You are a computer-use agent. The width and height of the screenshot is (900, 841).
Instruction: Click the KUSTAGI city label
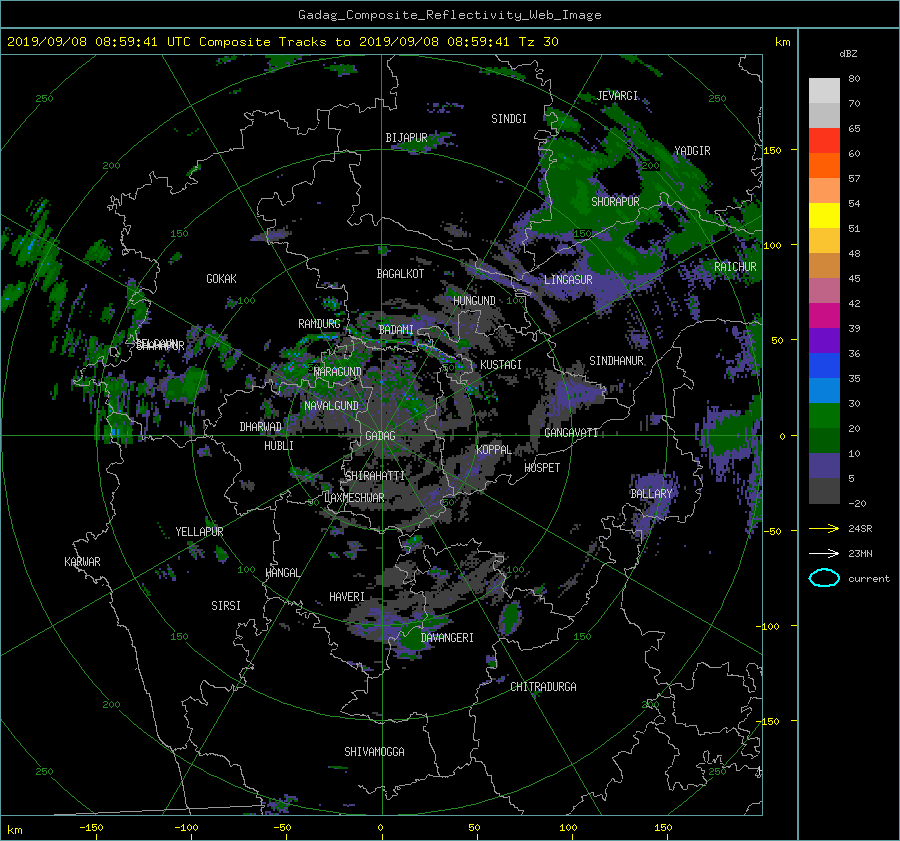click(x=501, y=365)
